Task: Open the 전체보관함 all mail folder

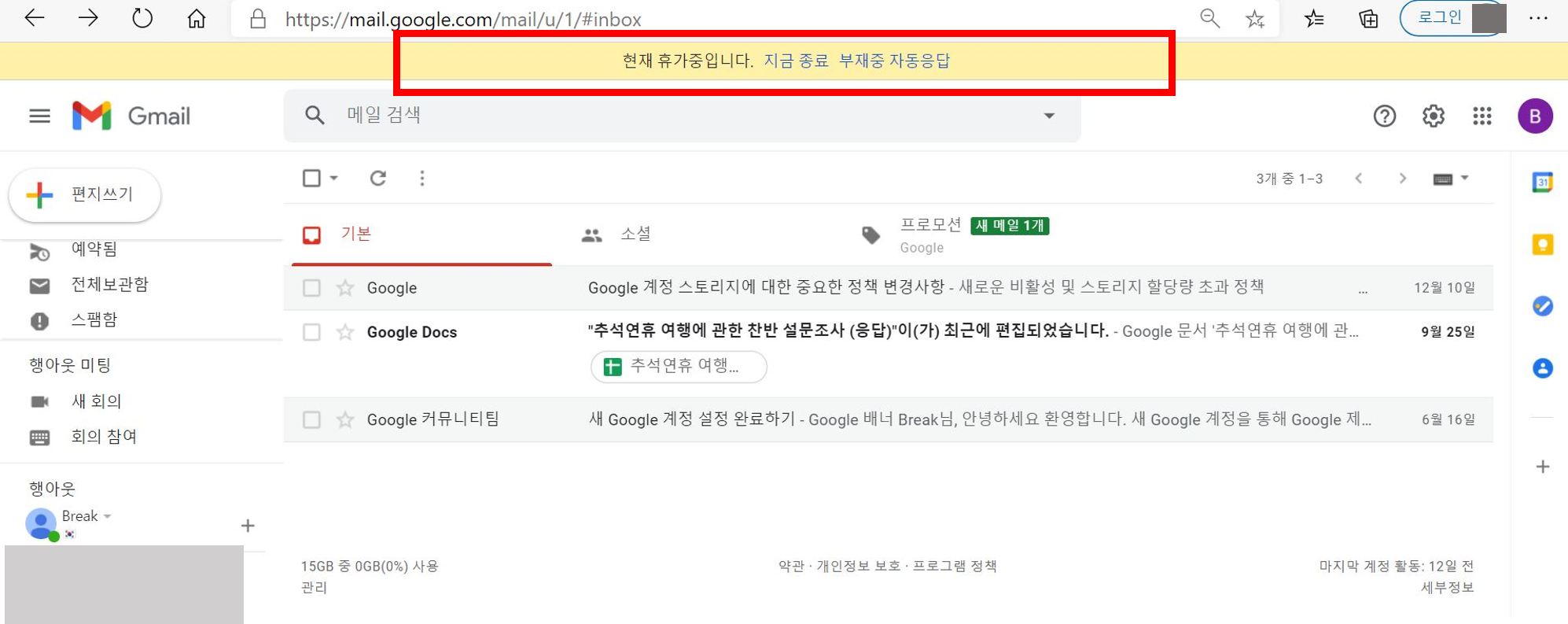Action: coord(109,284)
